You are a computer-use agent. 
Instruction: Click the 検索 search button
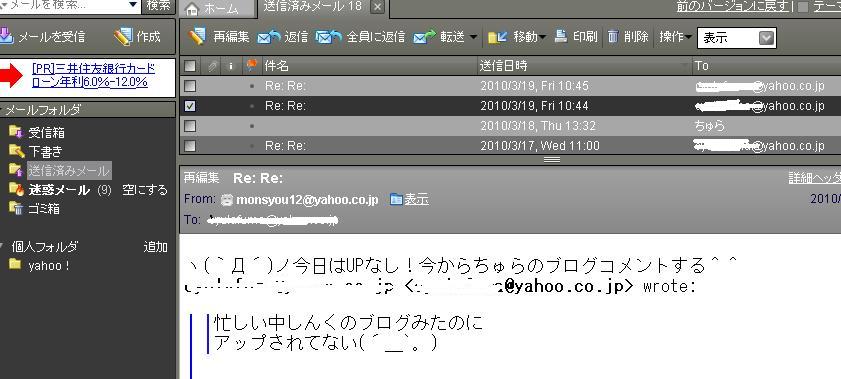[x=158, y=6]
